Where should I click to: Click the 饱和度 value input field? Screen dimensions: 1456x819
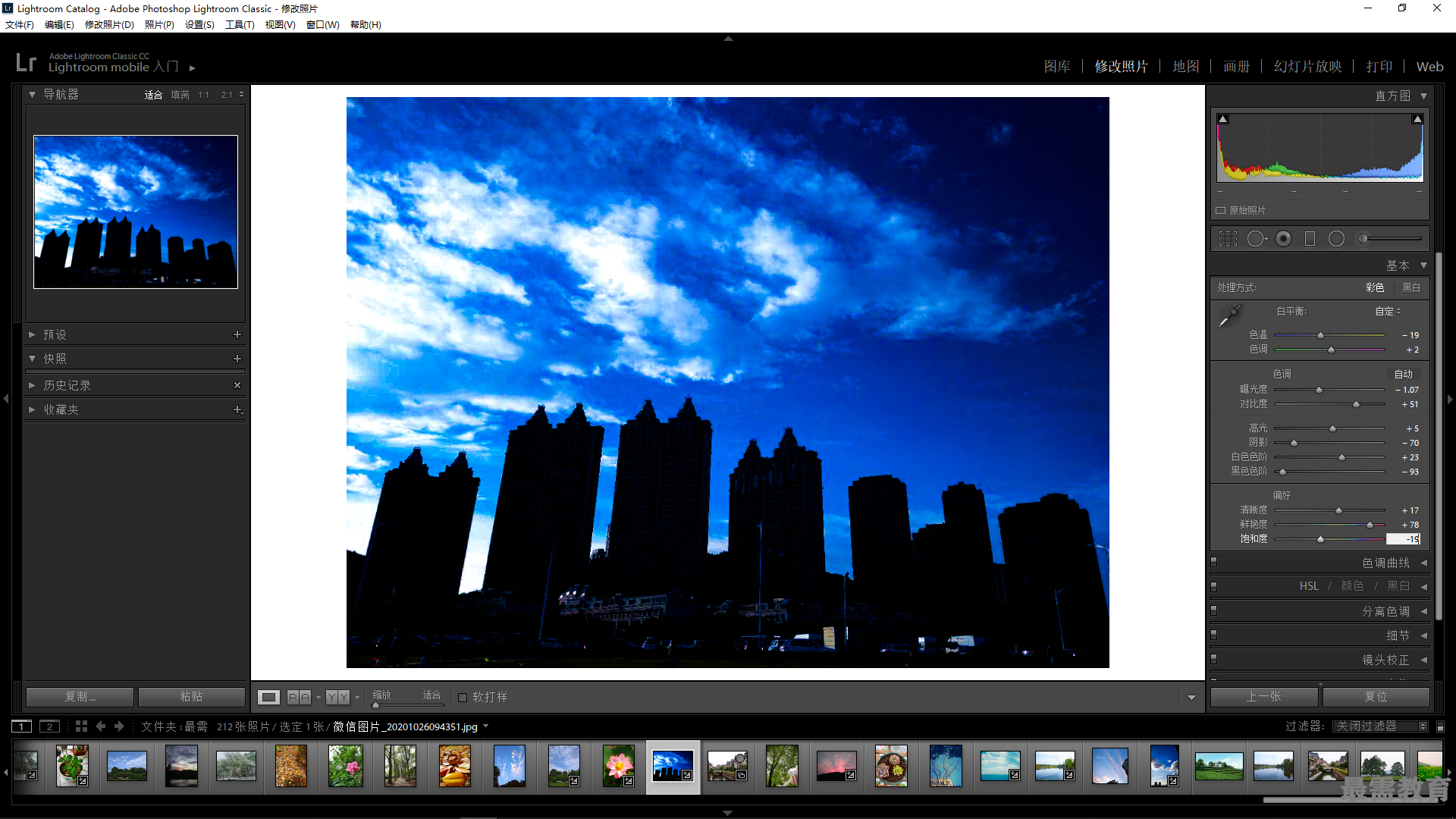(1403, 539)
